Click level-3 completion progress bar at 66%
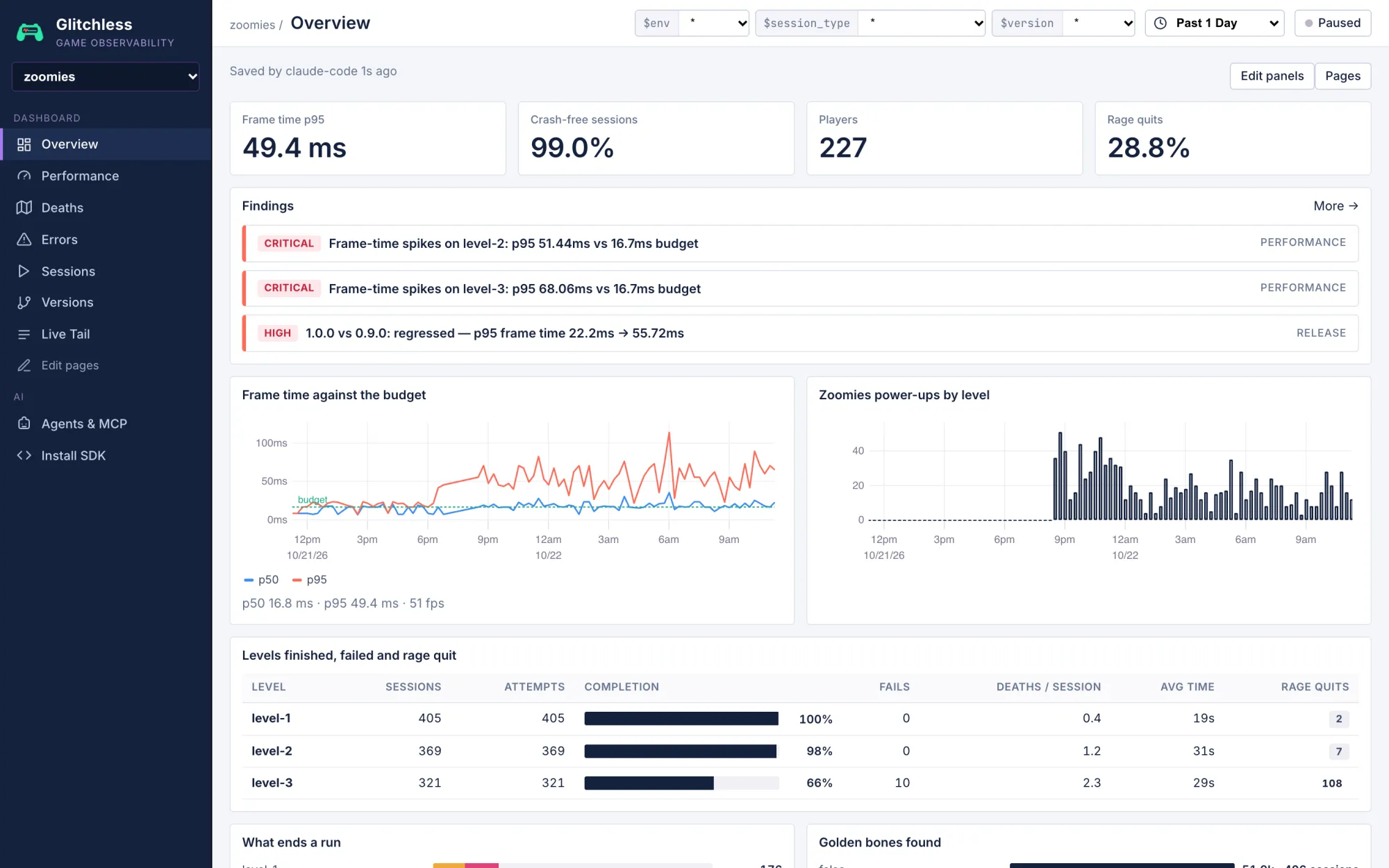1389x868 pixels. pyautogui.click(x=681, y=783)
